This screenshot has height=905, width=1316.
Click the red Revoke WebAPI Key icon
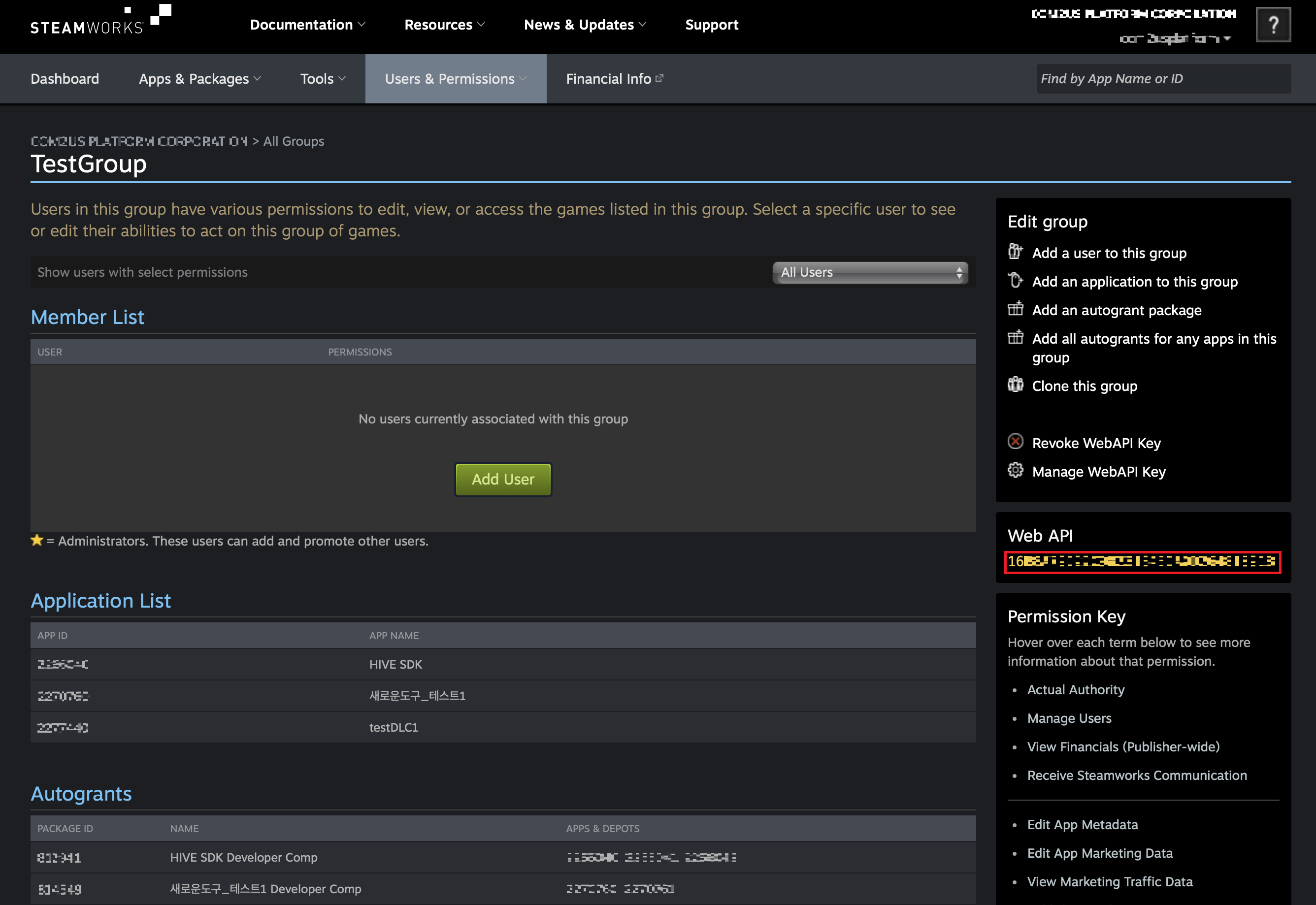pos(1015,442)
